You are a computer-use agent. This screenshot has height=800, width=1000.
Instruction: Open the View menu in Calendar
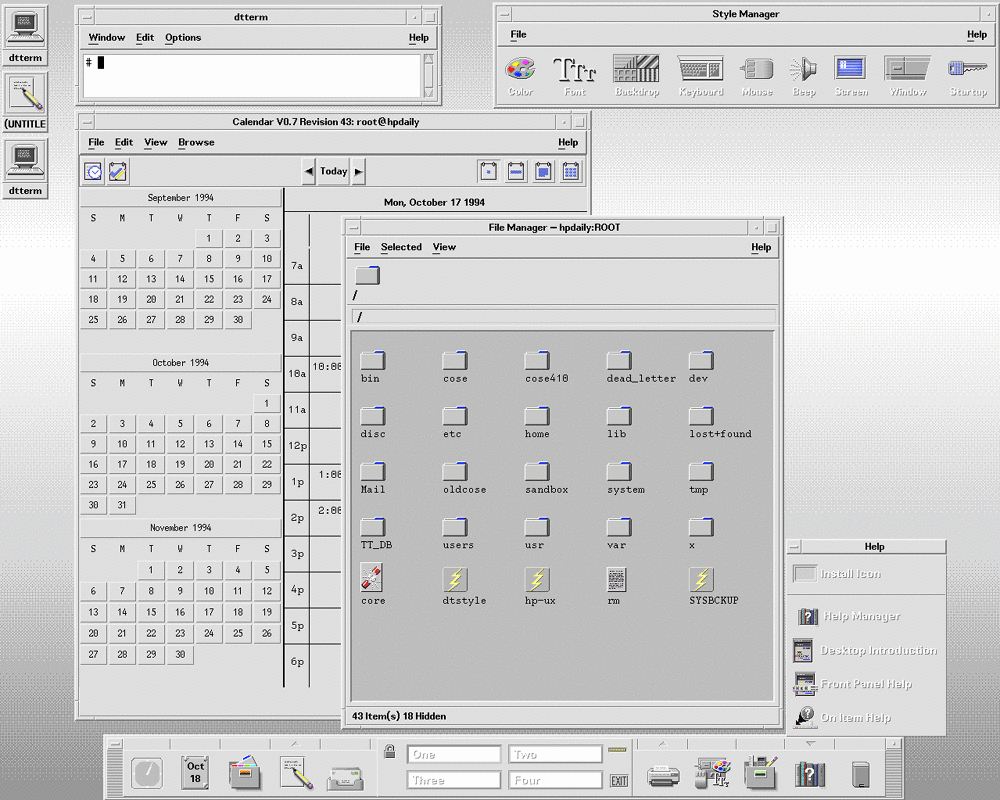[156, 142]
